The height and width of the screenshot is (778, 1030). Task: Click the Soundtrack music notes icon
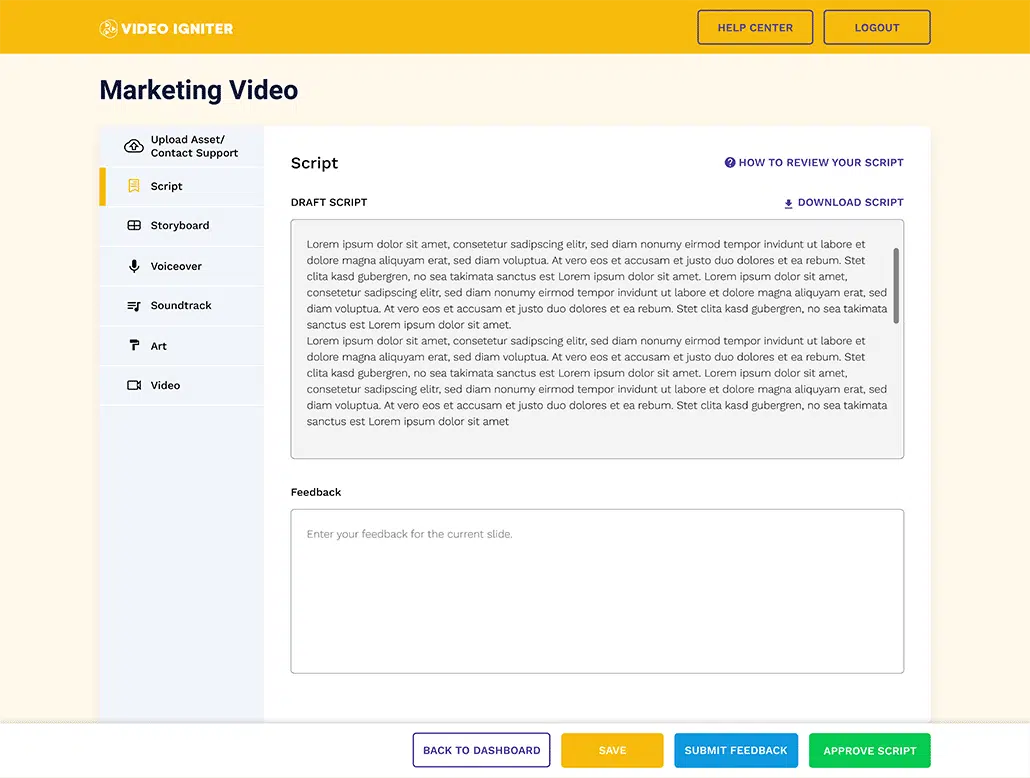(x=134, y=306)
